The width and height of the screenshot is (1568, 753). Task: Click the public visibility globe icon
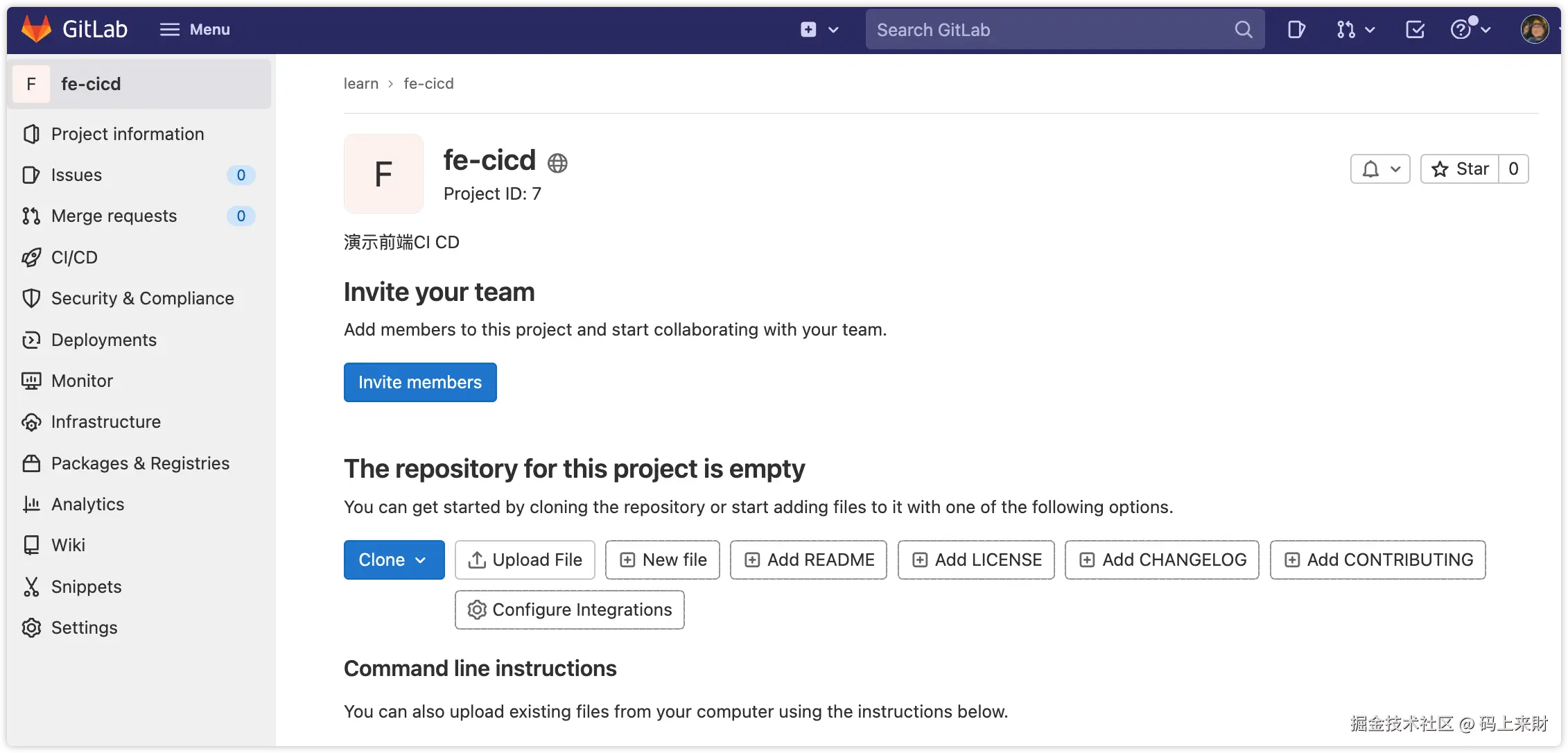click(x=557, y=163)
